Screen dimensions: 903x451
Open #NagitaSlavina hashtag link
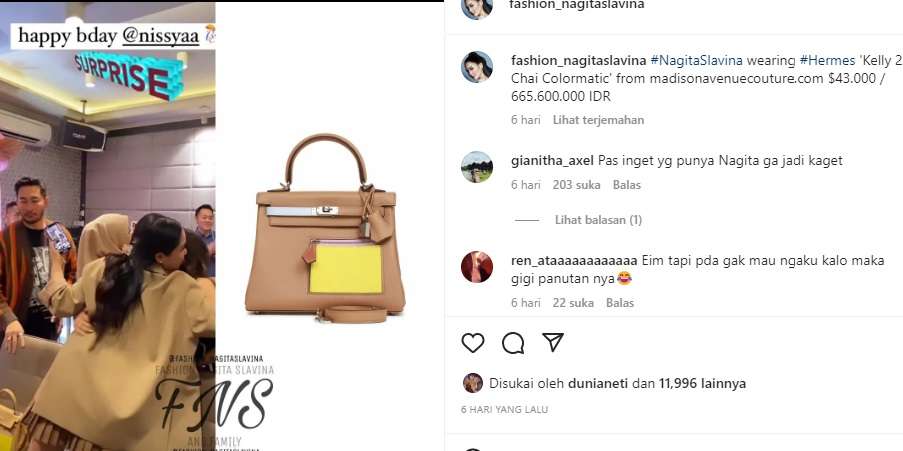[698, 60]
